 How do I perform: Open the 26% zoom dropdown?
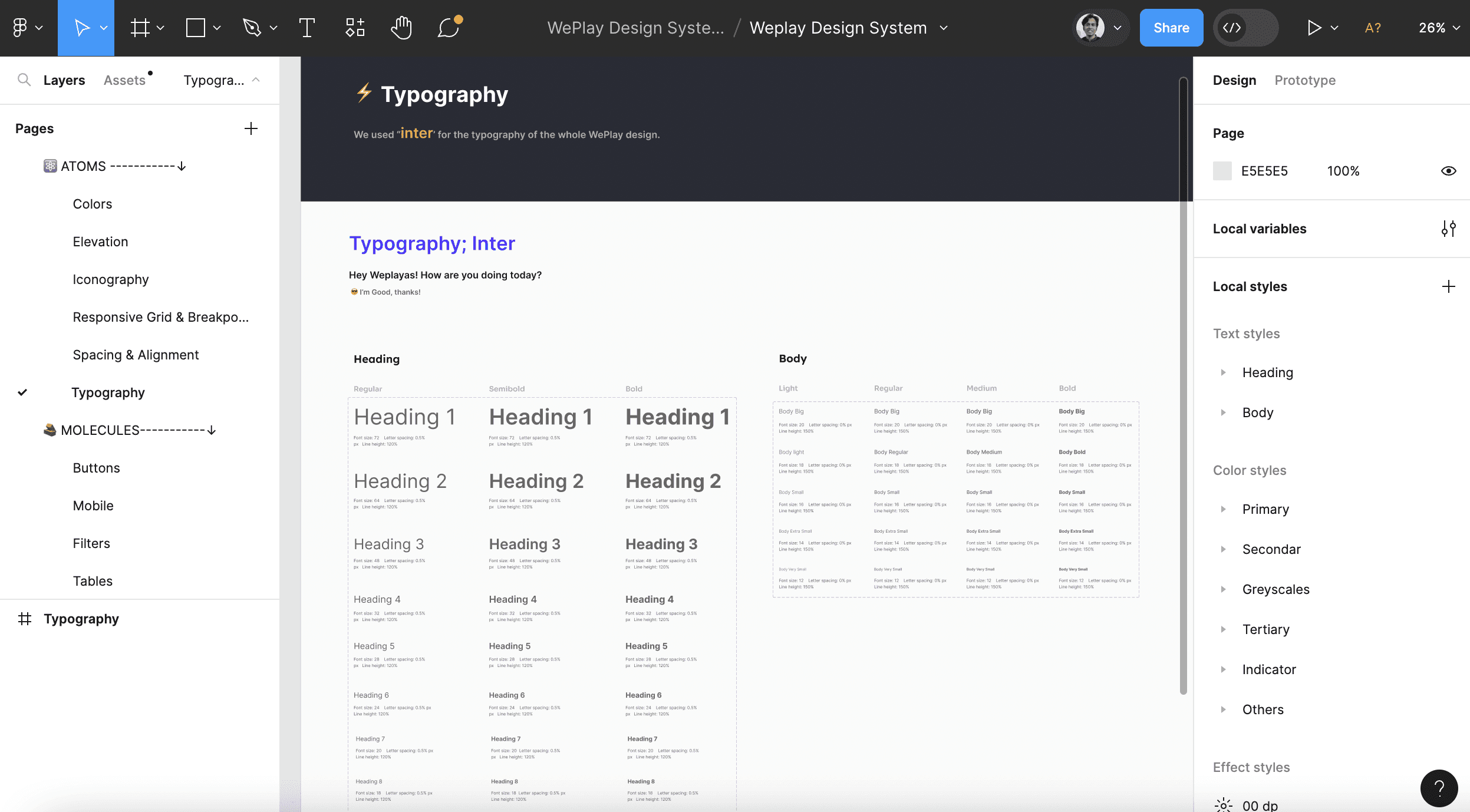click(x=1439, y=28)
